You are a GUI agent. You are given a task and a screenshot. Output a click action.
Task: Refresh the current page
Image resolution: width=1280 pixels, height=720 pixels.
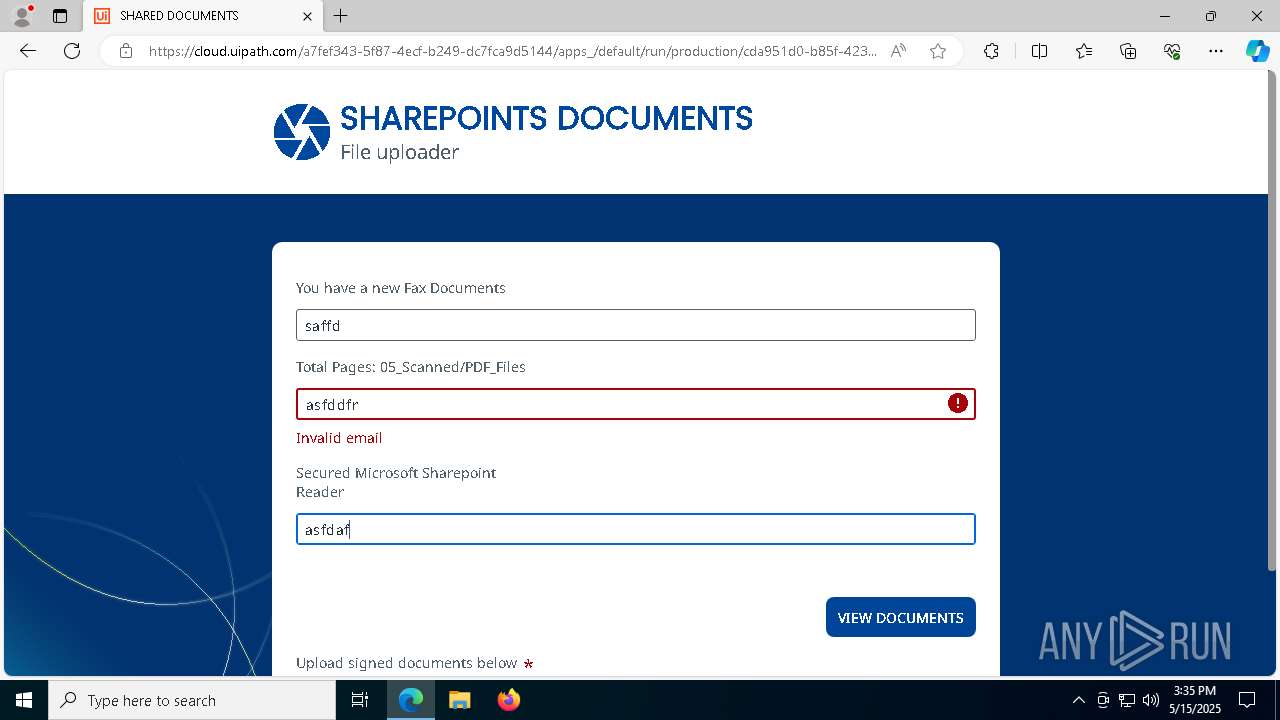[72, 51]
